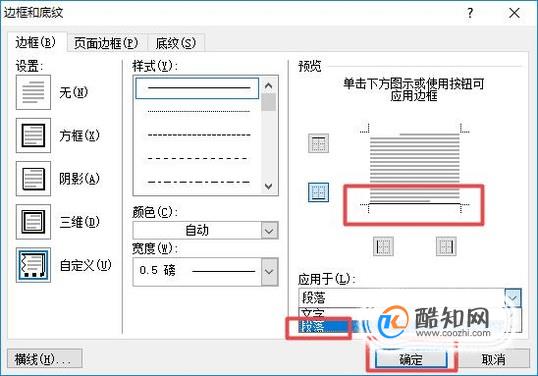Choose the 方框 (Box) border setting icon
The height and width of the screenshot is (376, 538).
(33, 136)
